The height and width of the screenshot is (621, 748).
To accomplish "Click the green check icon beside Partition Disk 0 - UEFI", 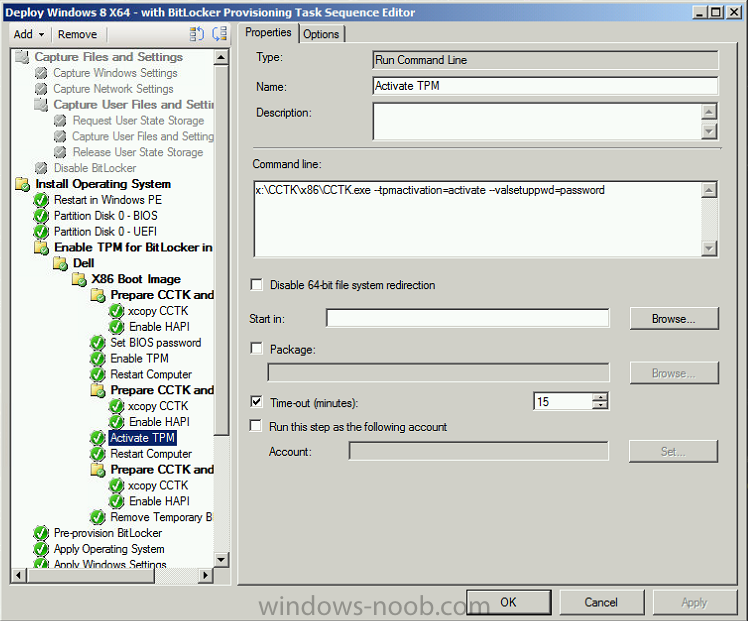I will (41, 231).
